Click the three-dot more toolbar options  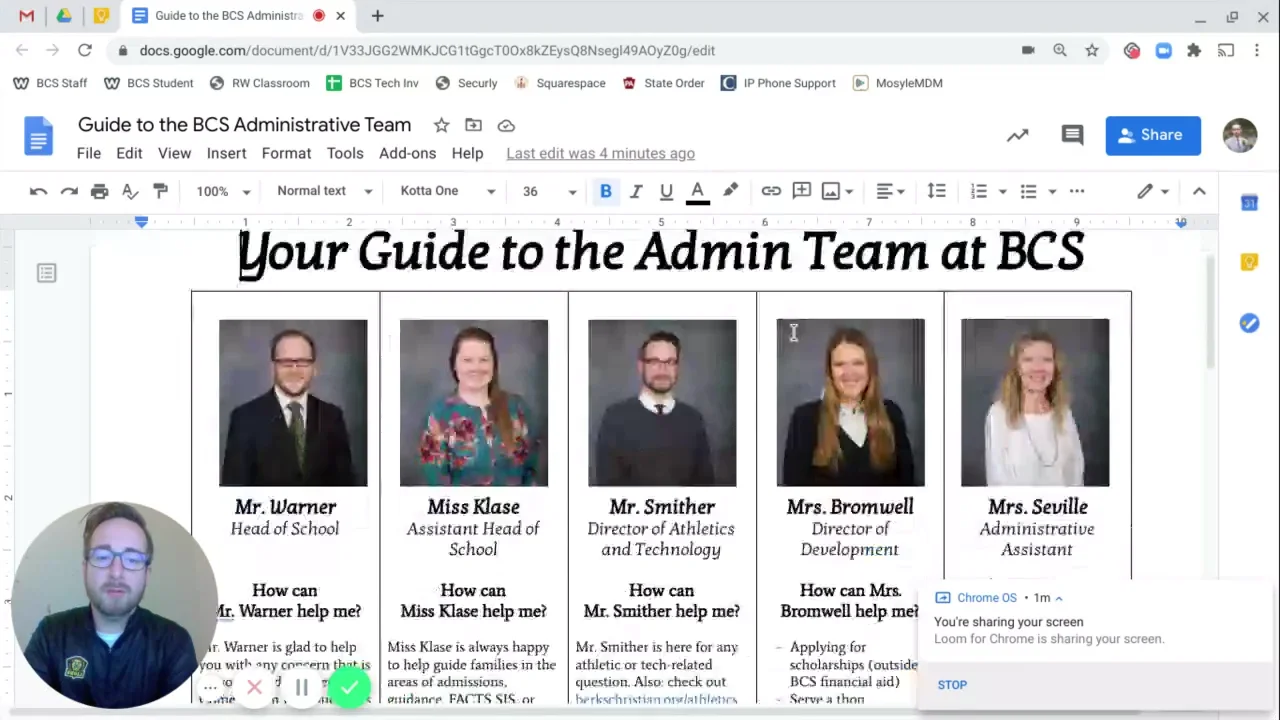[1077, 191]
